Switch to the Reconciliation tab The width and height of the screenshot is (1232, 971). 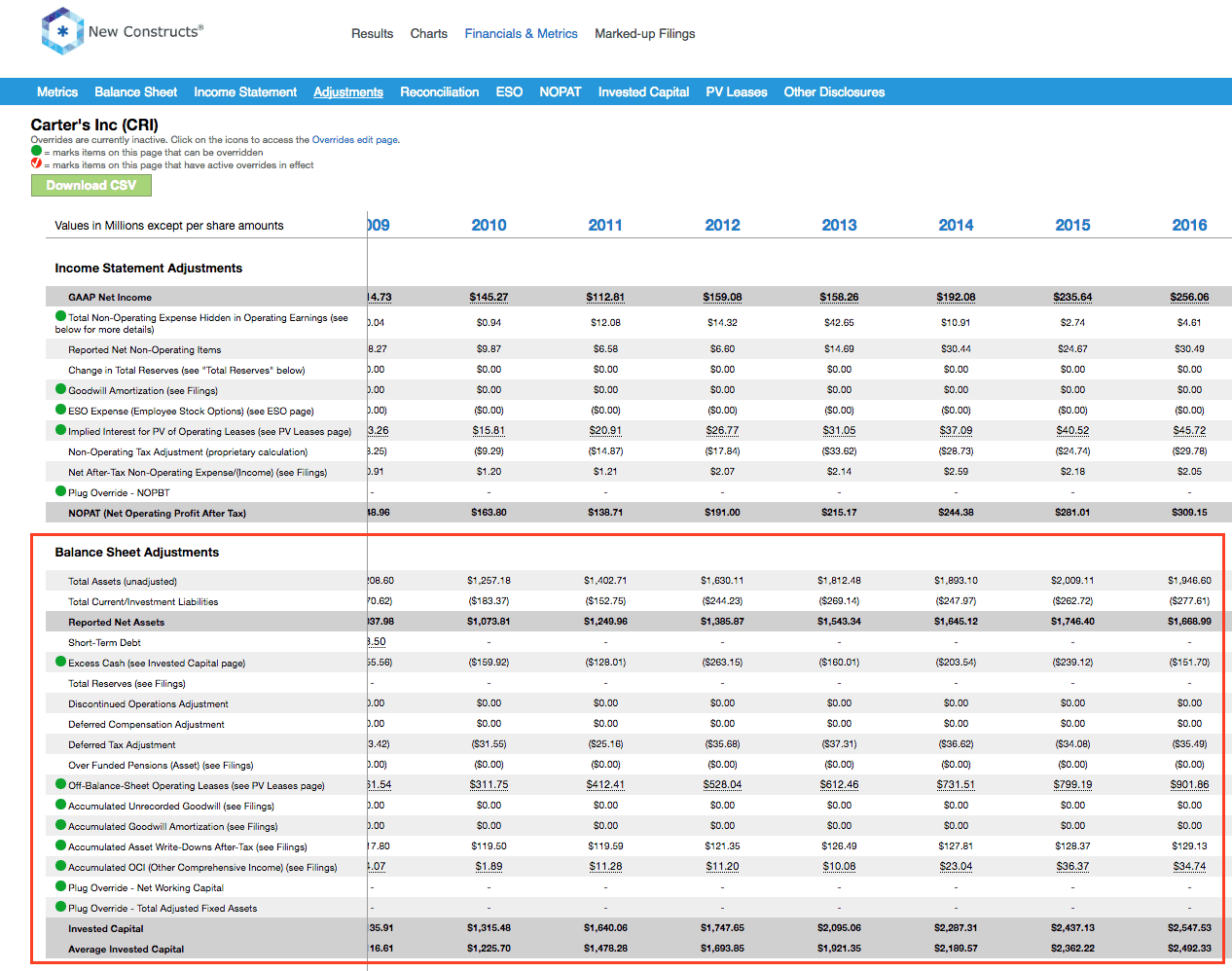click(x=439, y=91)
